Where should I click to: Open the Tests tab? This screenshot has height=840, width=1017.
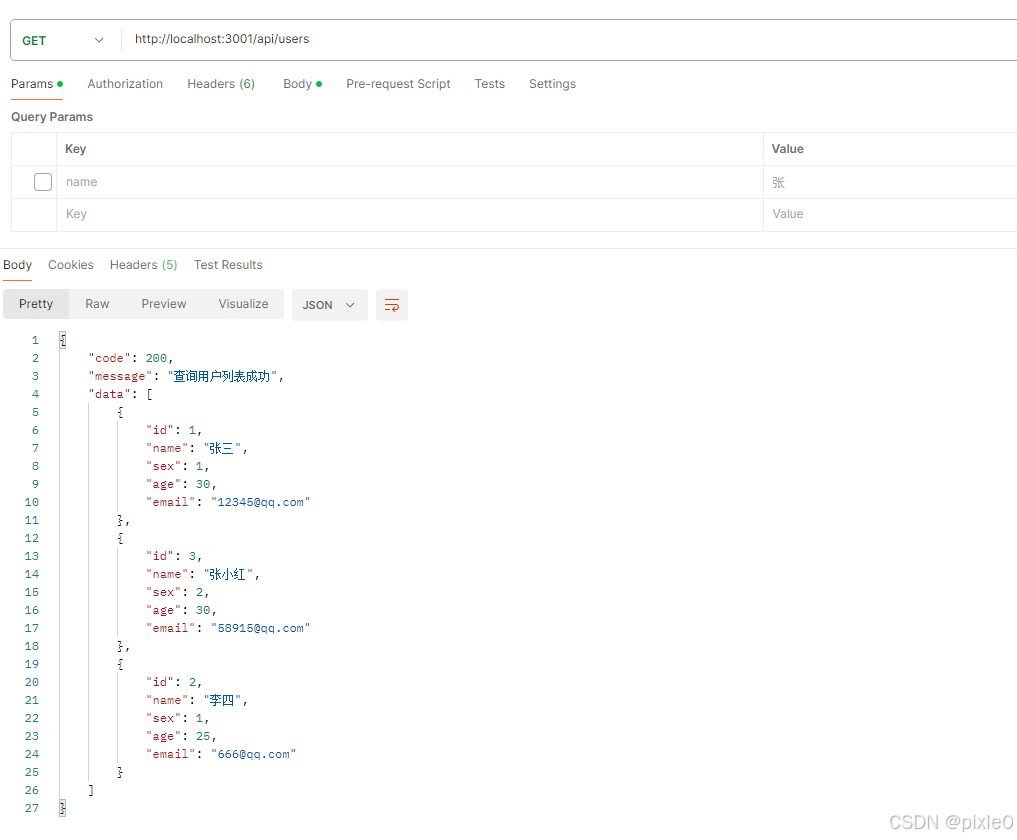[x=490, y=84]
